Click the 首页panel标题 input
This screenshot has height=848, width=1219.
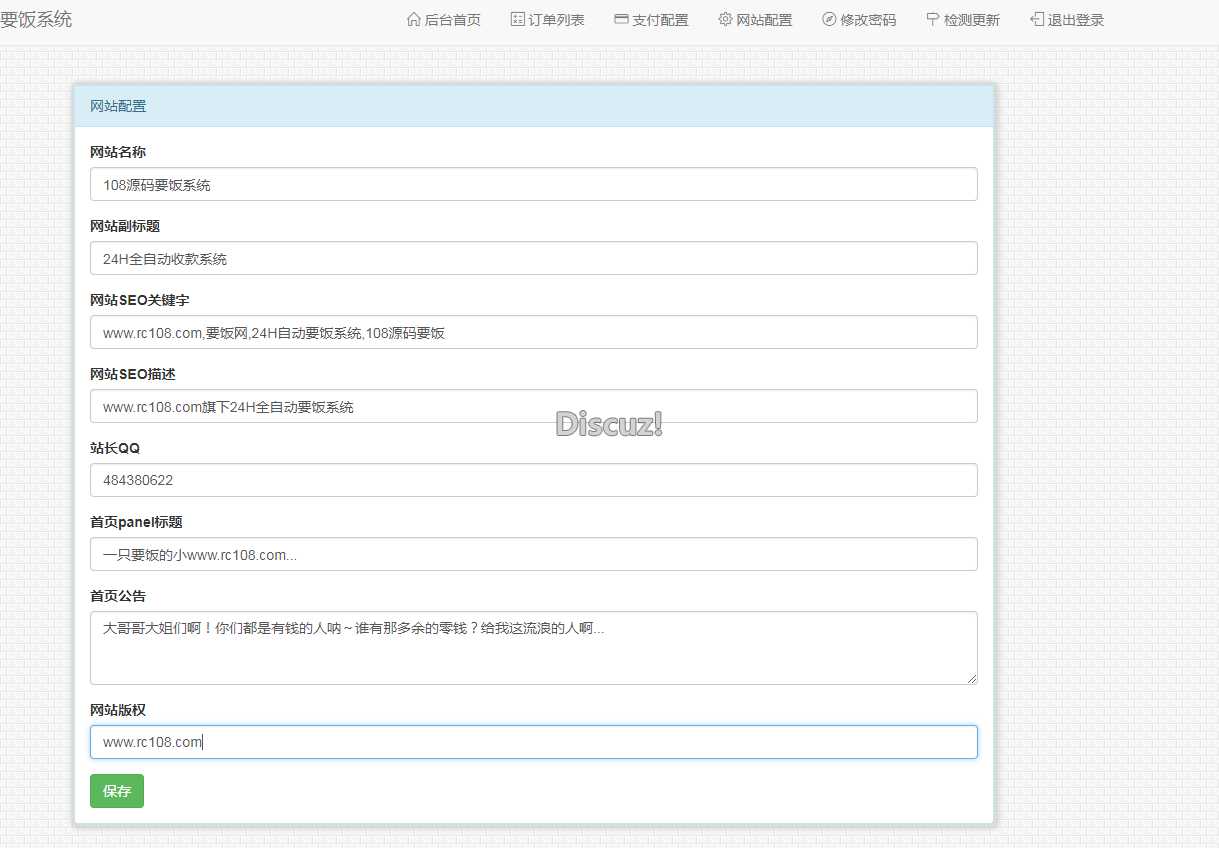[x=533, y=554]
